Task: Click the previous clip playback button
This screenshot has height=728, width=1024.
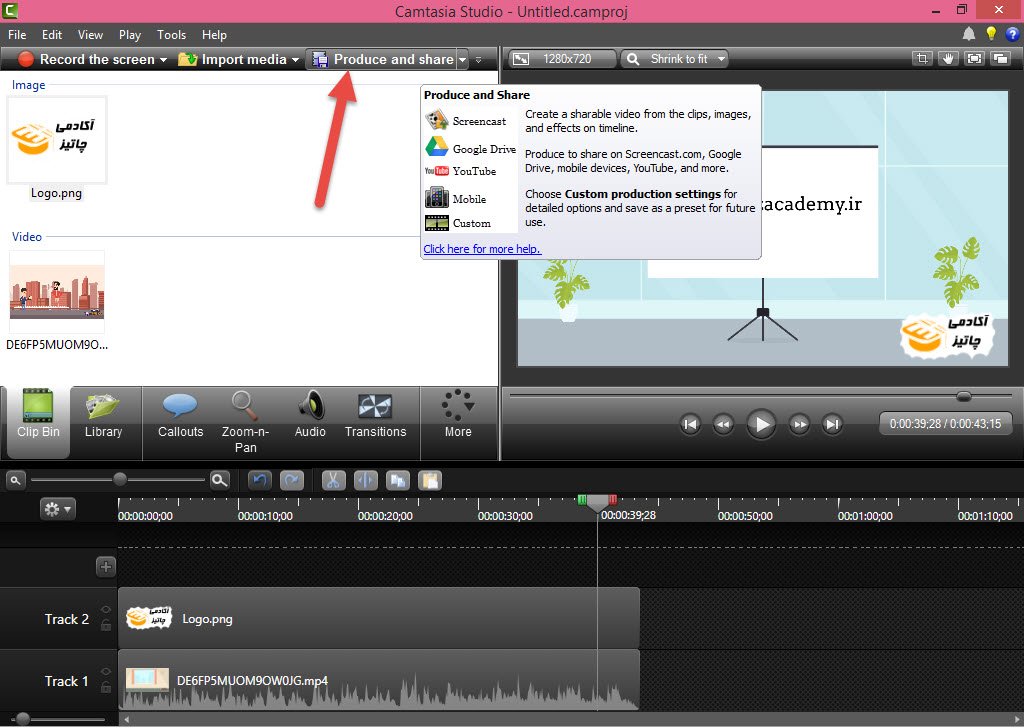Action: 690,424
